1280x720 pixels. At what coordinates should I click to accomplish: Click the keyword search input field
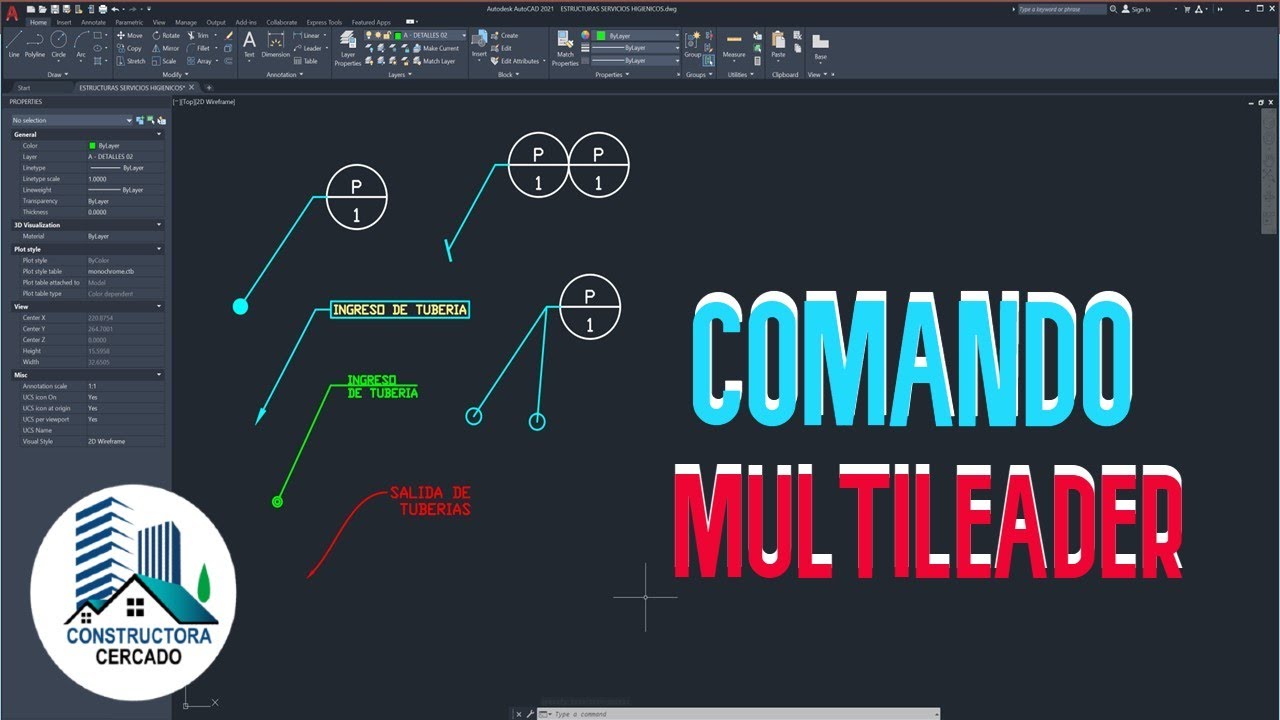pyautogui.click(x=1062, y=9)
